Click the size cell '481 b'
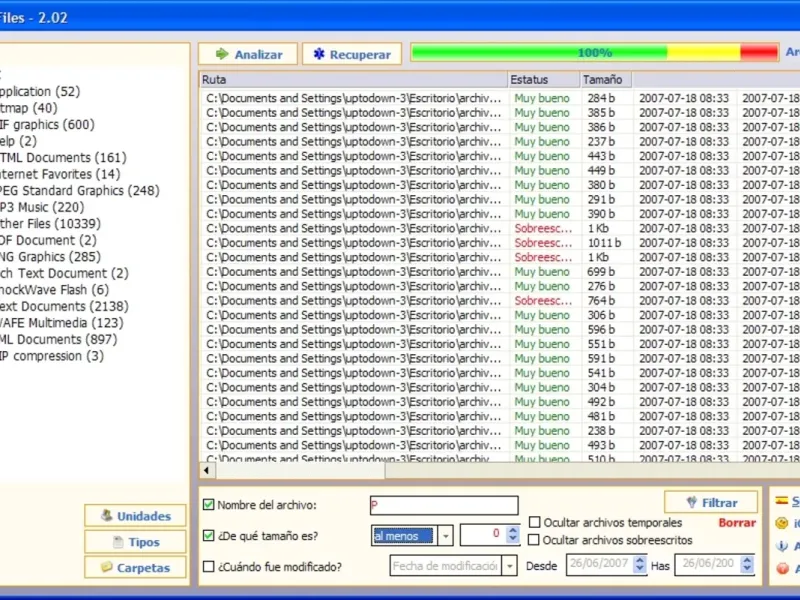 pyautogui.click(x=601, y=416)
